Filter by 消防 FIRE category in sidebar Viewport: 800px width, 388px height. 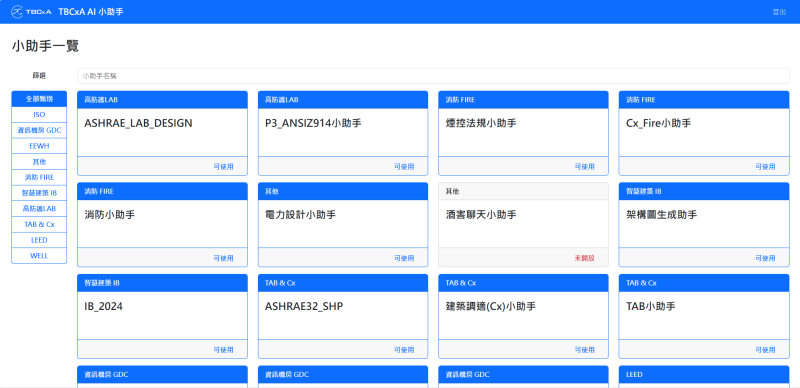pyautogui.click(x=39, y=177)
